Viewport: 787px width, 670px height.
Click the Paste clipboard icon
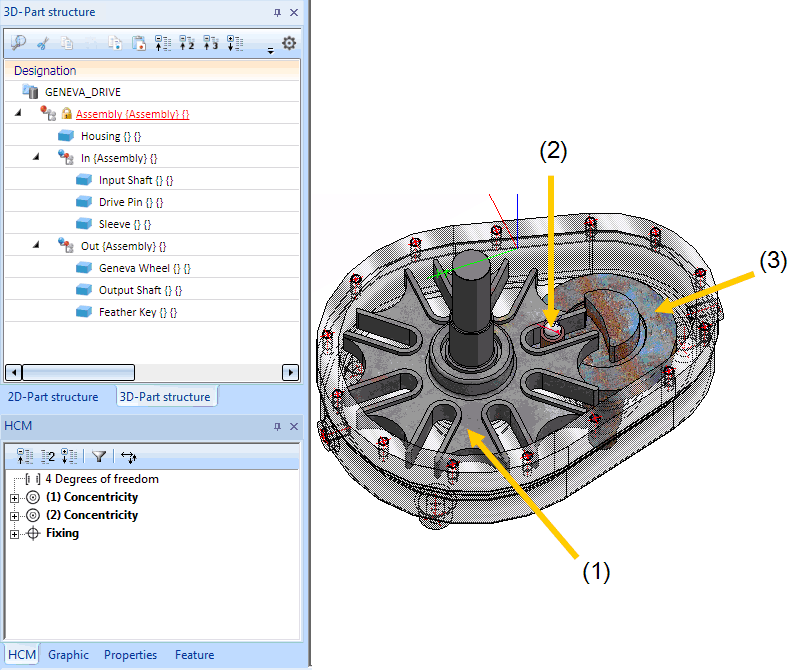(x=139, y=43)
